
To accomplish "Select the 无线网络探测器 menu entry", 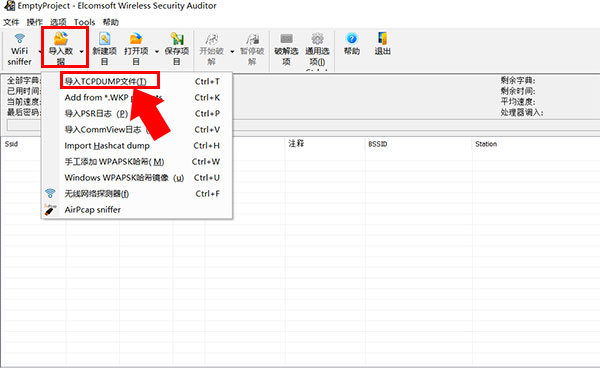I will tap(137, 194).
